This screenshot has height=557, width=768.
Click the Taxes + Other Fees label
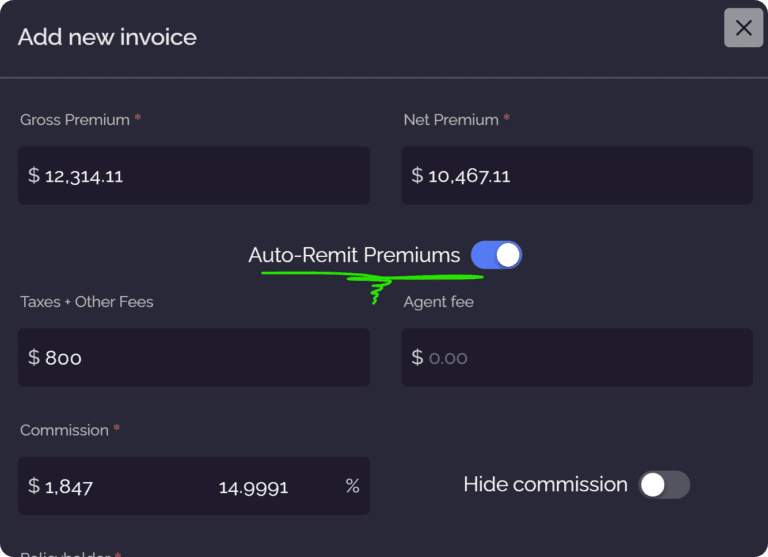point(87,302)
